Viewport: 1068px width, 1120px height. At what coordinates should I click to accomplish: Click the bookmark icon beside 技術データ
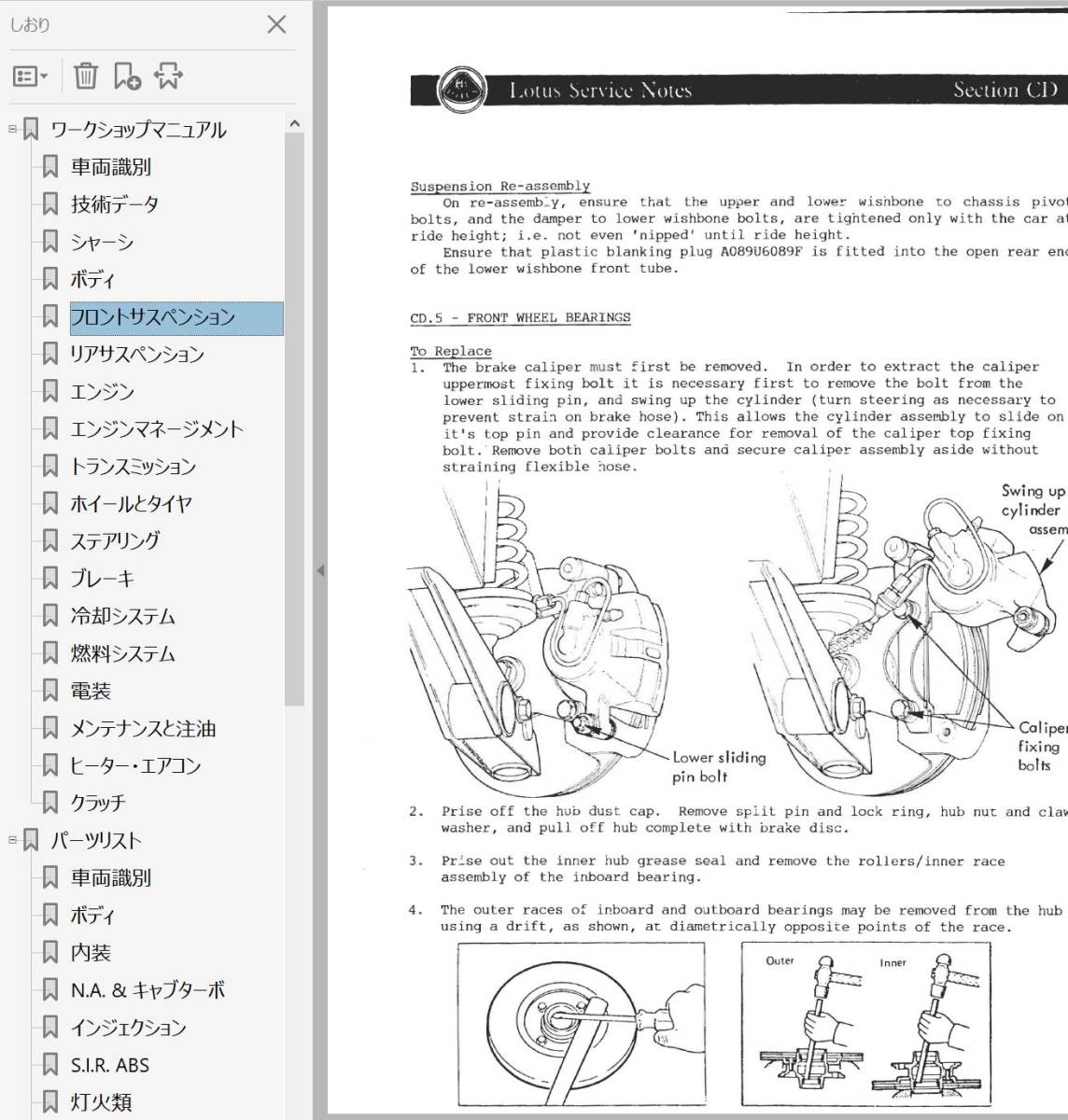tap(50, 204)
